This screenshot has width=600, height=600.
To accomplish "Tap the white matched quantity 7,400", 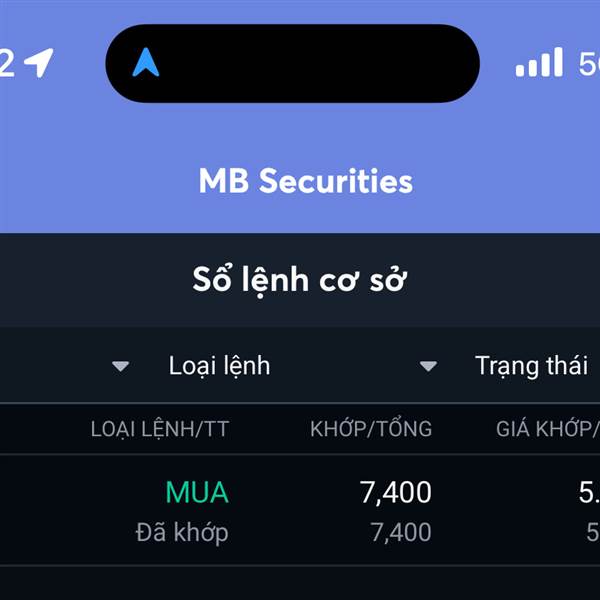I will (x=396, y=492).
